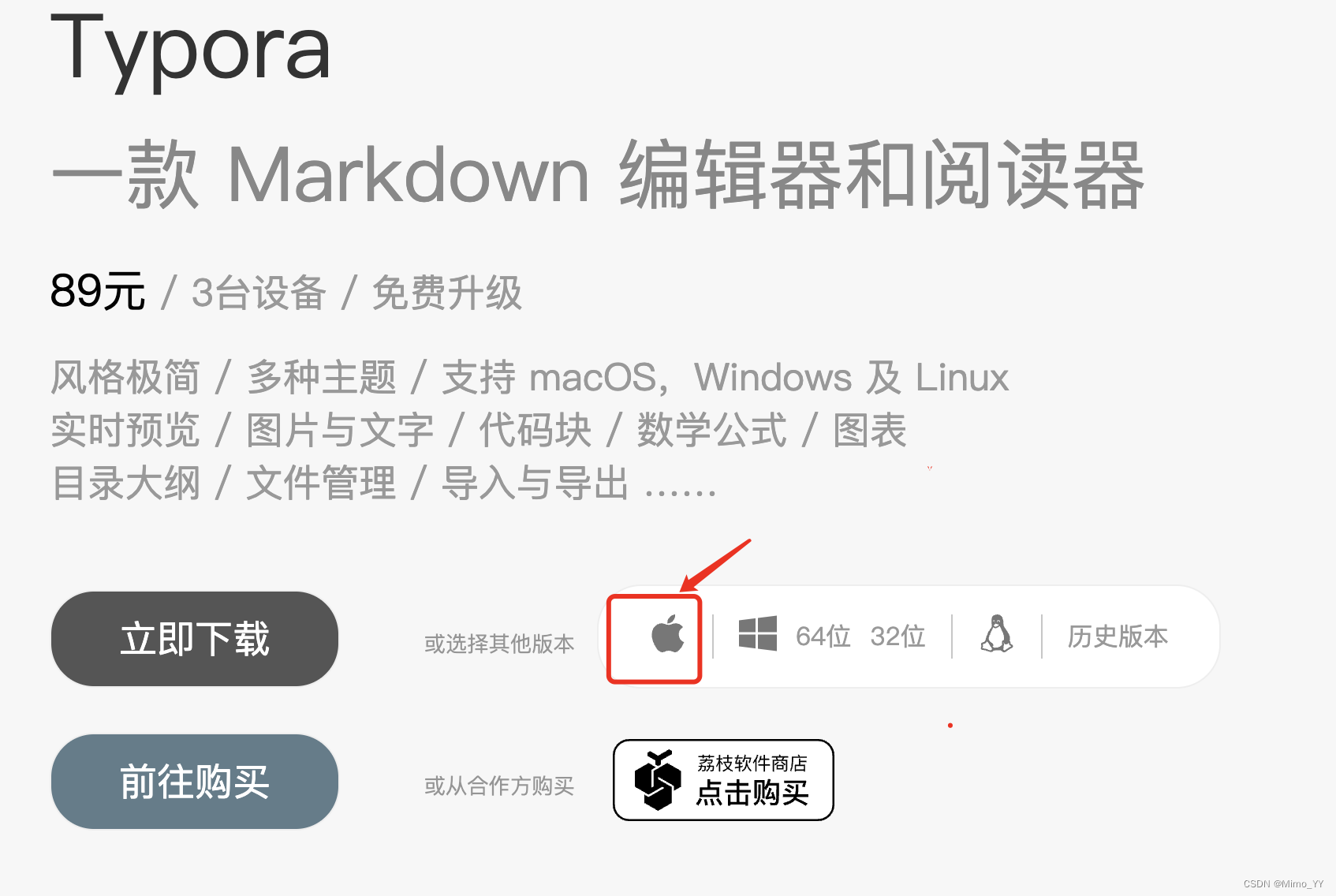Viewport: 1336px width, 896px height.
Task: Click the 3台设备 text
Action: tap(259, 293)
